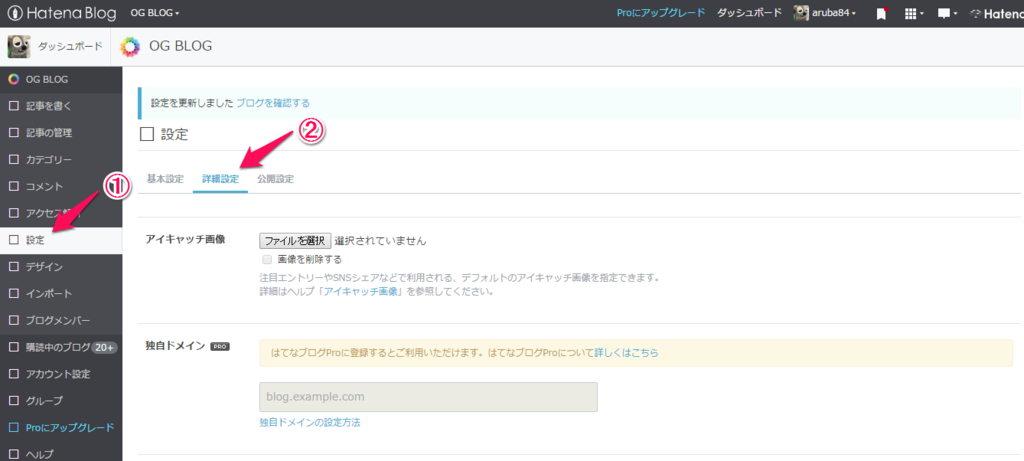
Task: Open the アイキャッチ画像 help link
Action: [362, 292]
